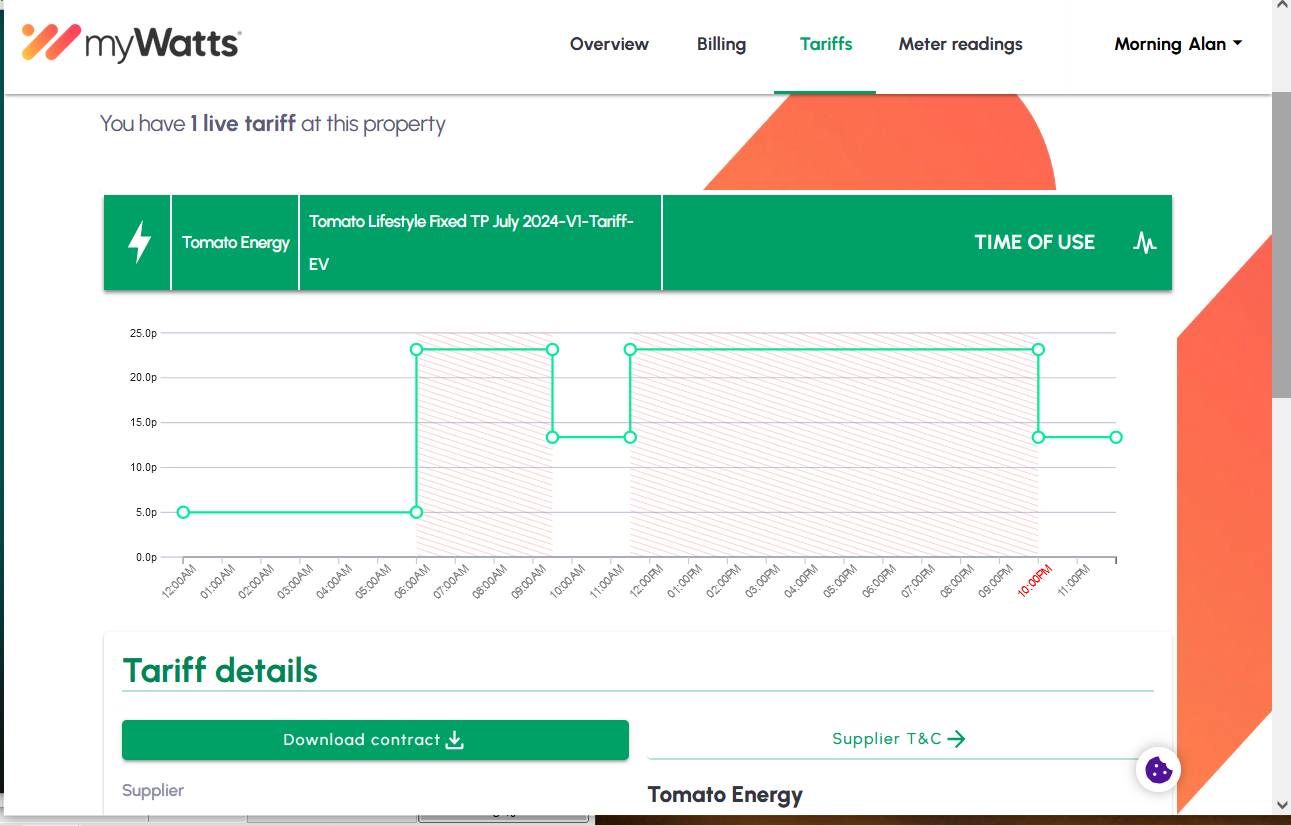Click the 15.0p y-axis label
The image size is (1291, 826).
pos(143,422)
